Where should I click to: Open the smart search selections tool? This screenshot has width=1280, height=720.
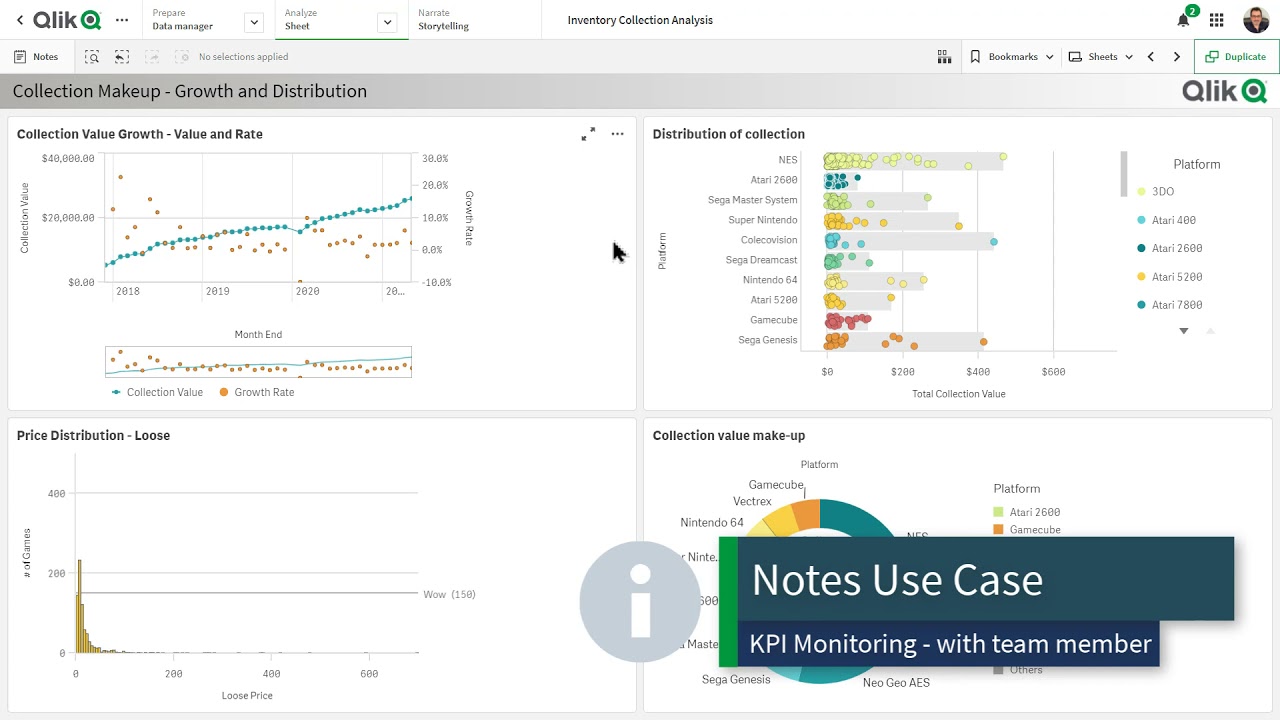point(92,57)
